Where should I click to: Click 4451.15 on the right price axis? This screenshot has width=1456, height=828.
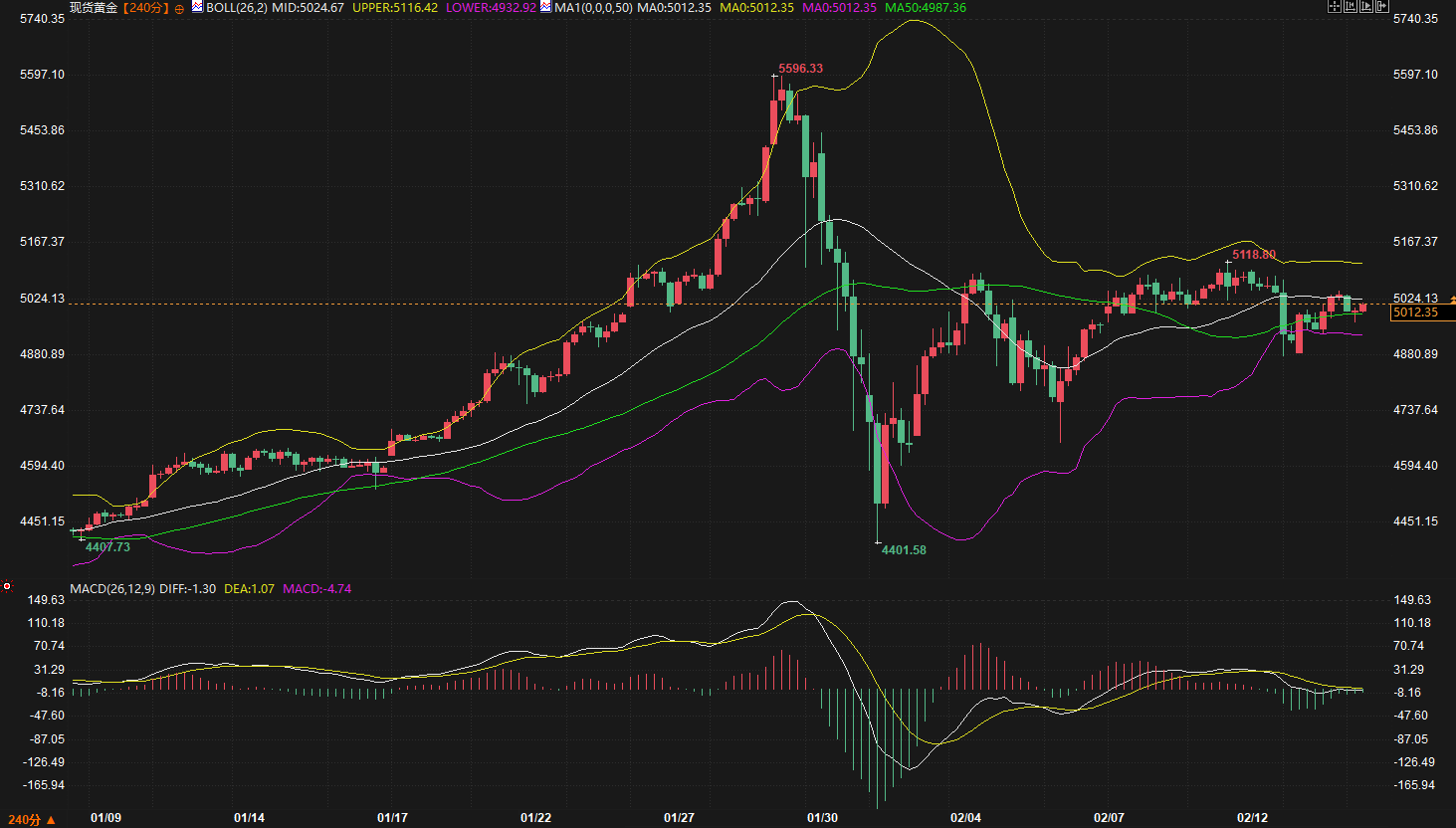point(1415,521)
